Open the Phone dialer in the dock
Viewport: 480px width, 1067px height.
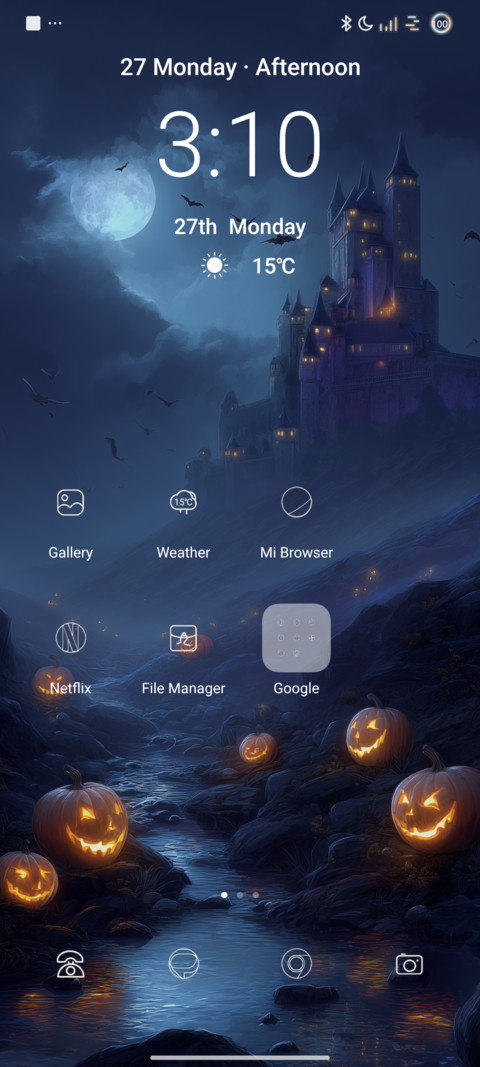[70, 964]
